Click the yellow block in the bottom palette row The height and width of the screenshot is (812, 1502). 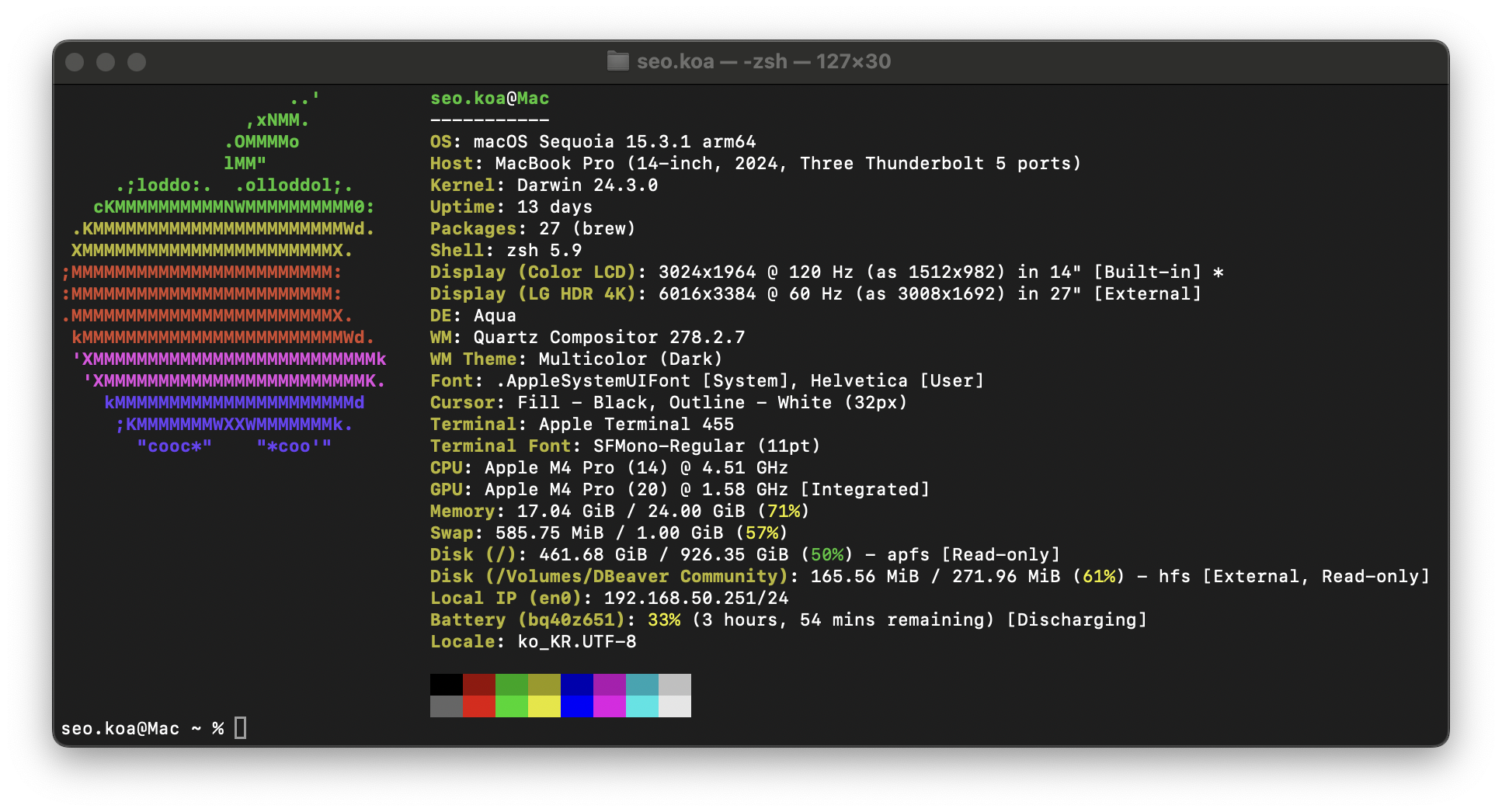[x=544, y=706]
